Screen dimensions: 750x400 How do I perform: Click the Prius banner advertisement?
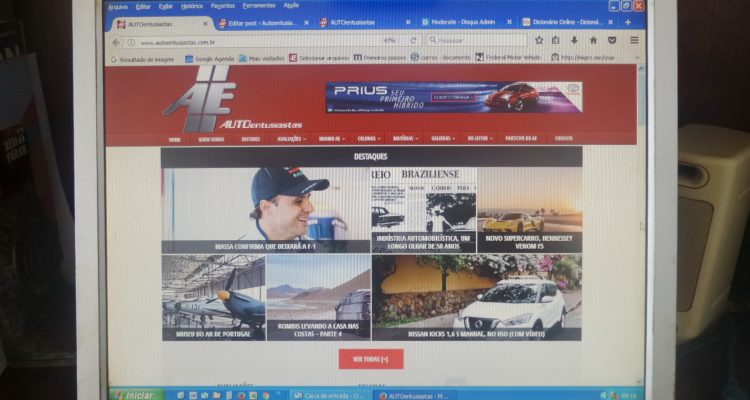(x=453, y=96)
